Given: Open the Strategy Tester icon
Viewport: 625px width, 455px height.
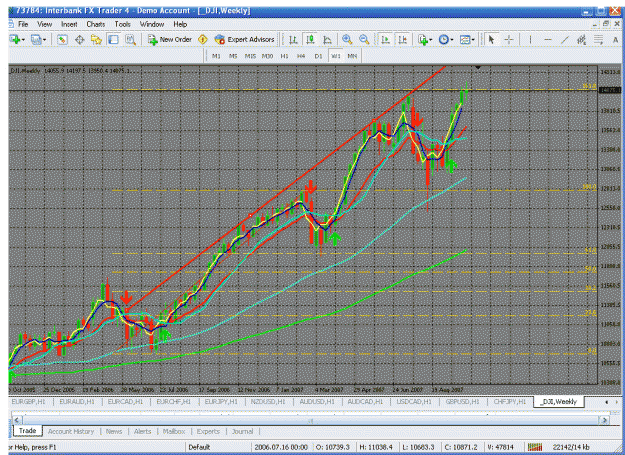Looking at the screenshot, I should pos(130,39).
